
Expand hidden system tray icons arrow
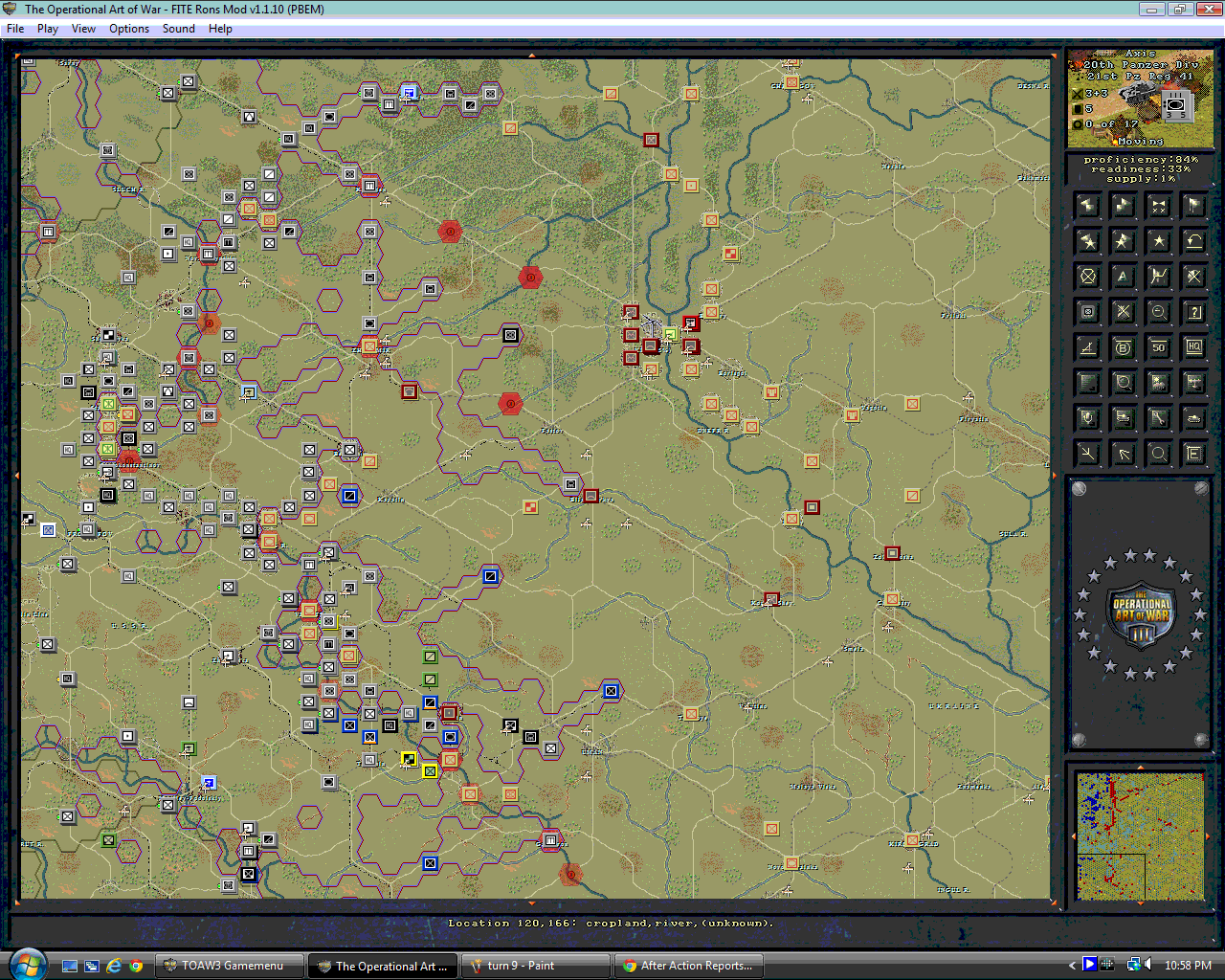tap(1072, 965)
